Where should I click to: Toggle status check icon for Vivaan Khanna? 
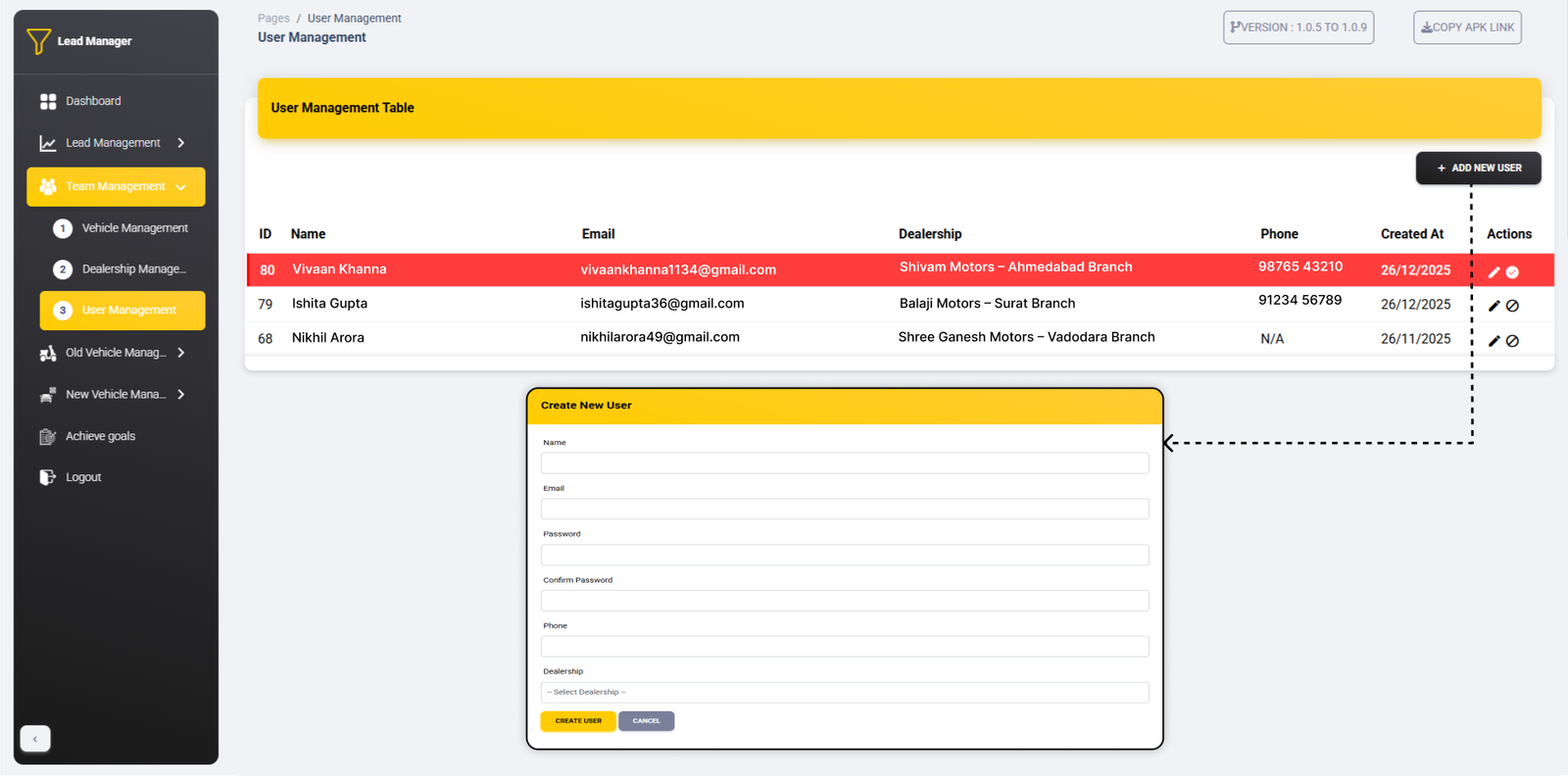pyautogui.click(x=1512, y=272)
